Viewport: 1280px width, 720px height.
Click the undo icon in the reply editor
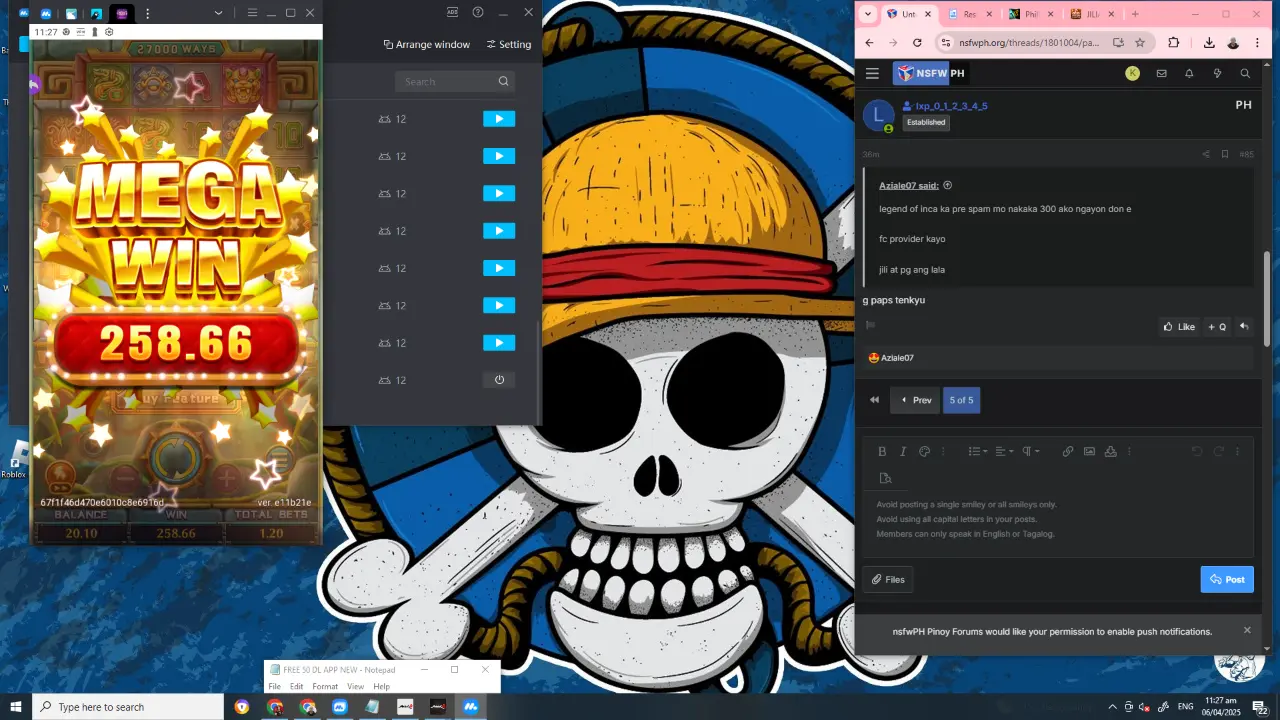[x=1197, y=452]
